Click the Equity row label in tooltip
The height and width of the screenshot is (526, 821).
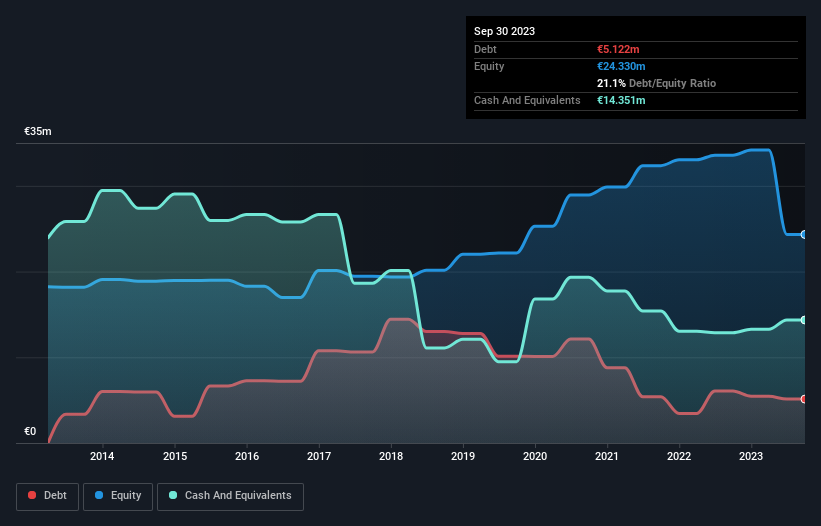(x=489, y=66)
